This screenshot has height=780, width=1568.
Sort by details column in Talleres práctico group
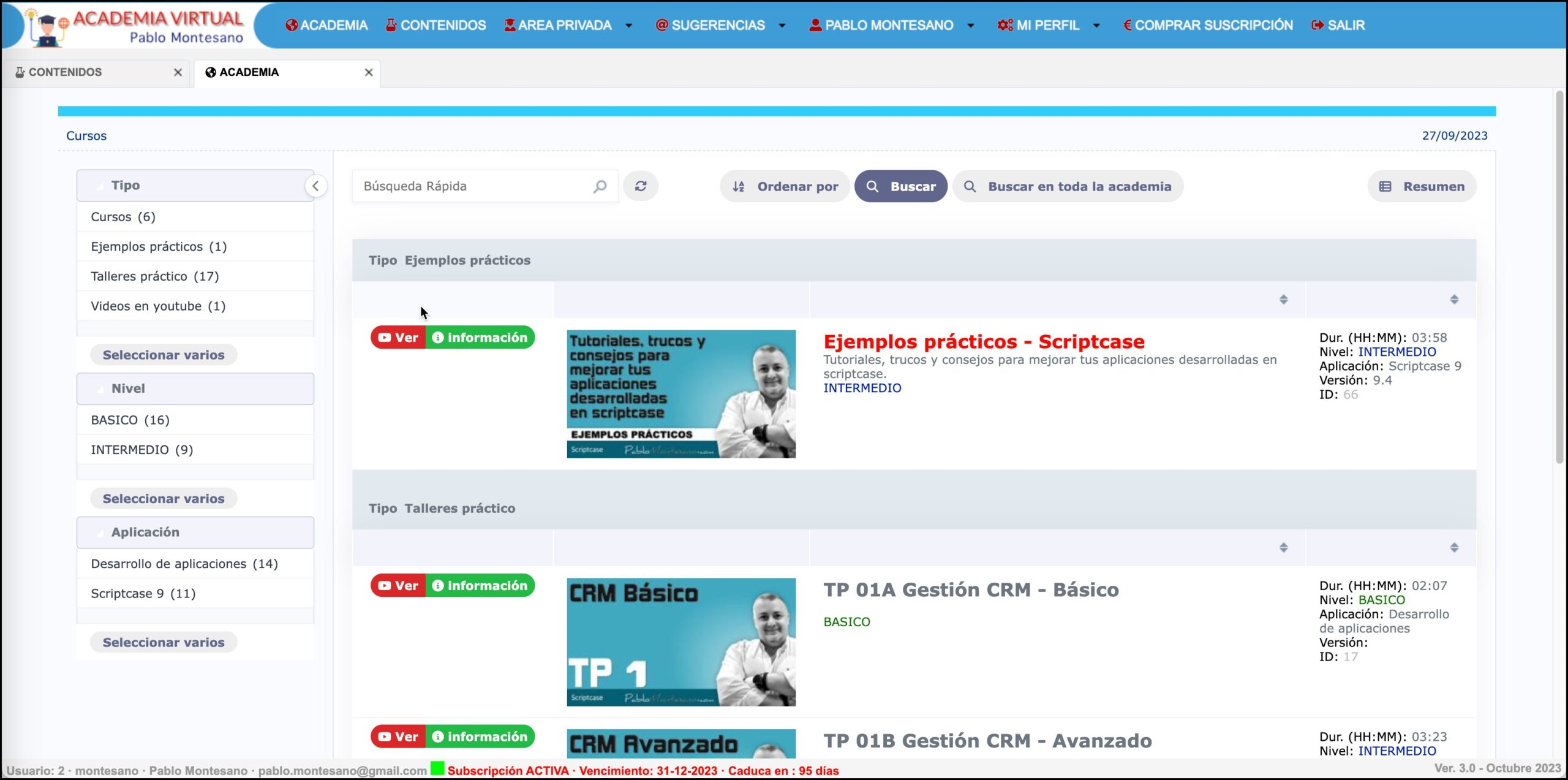1454,548
